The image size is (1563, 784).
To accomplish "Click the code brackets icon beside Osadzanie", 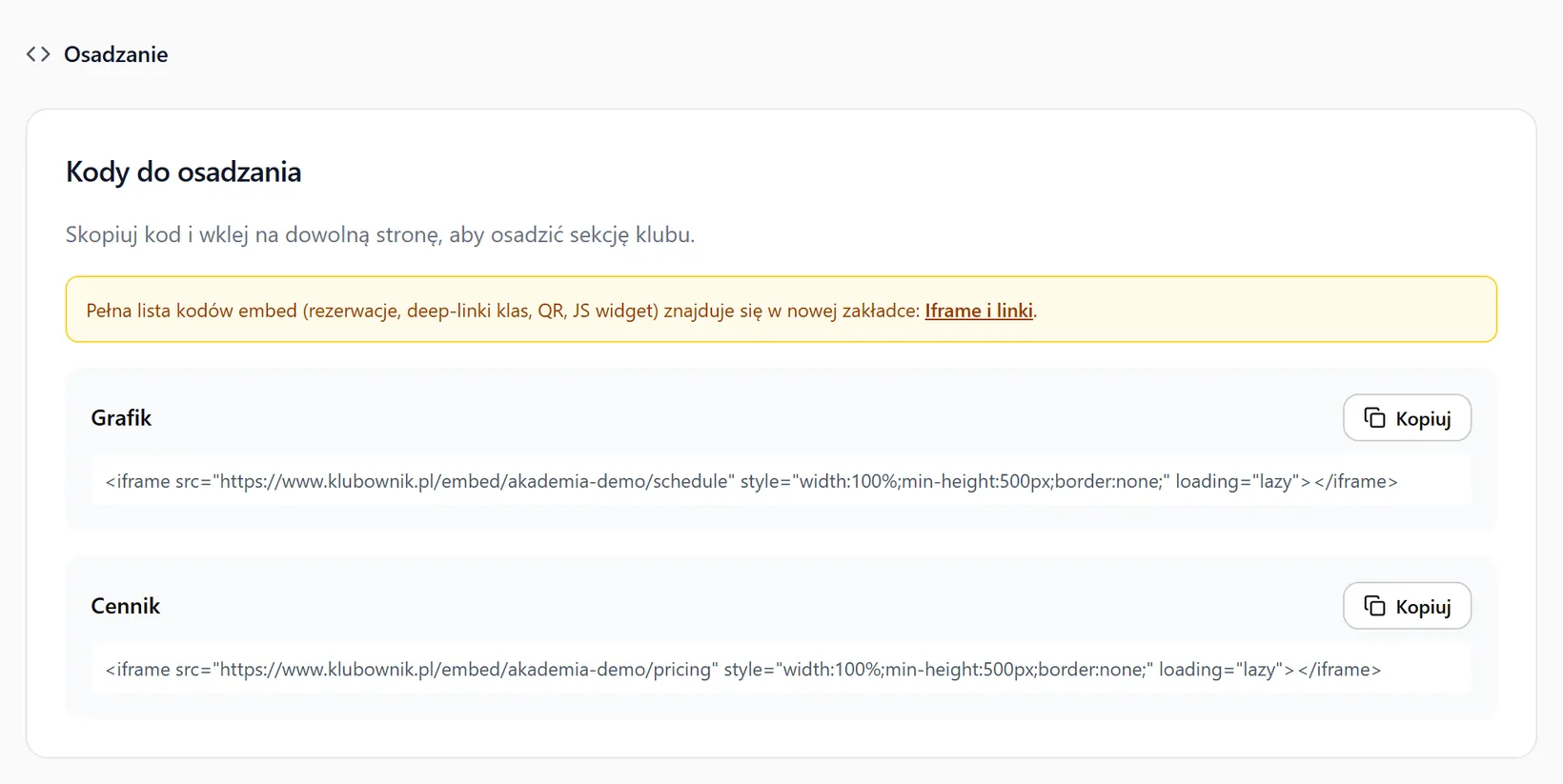I will [38, 54].
